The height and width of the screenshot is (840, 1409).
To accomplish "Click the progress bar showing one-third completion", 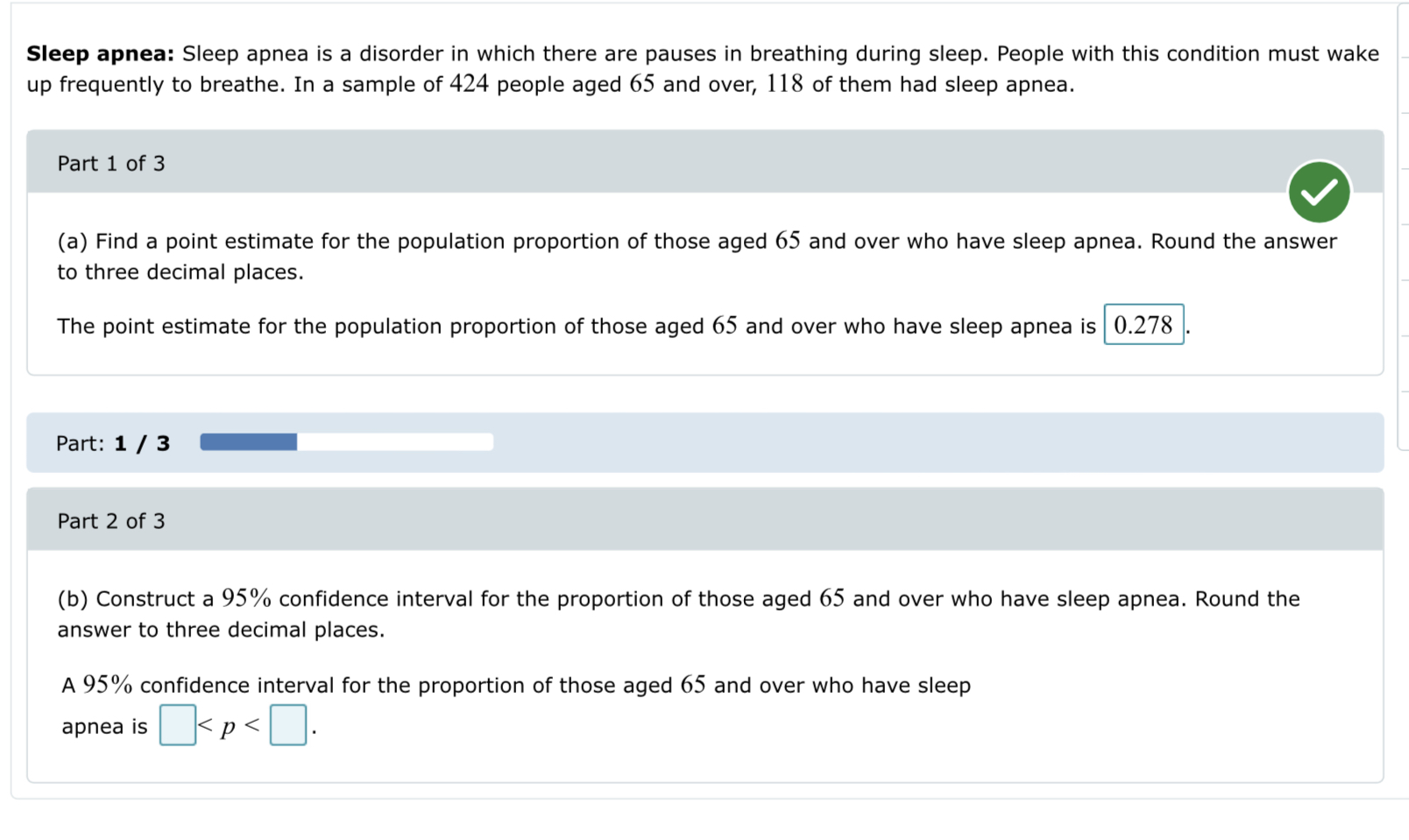I will pyautogui.click(x=347, y=442).
